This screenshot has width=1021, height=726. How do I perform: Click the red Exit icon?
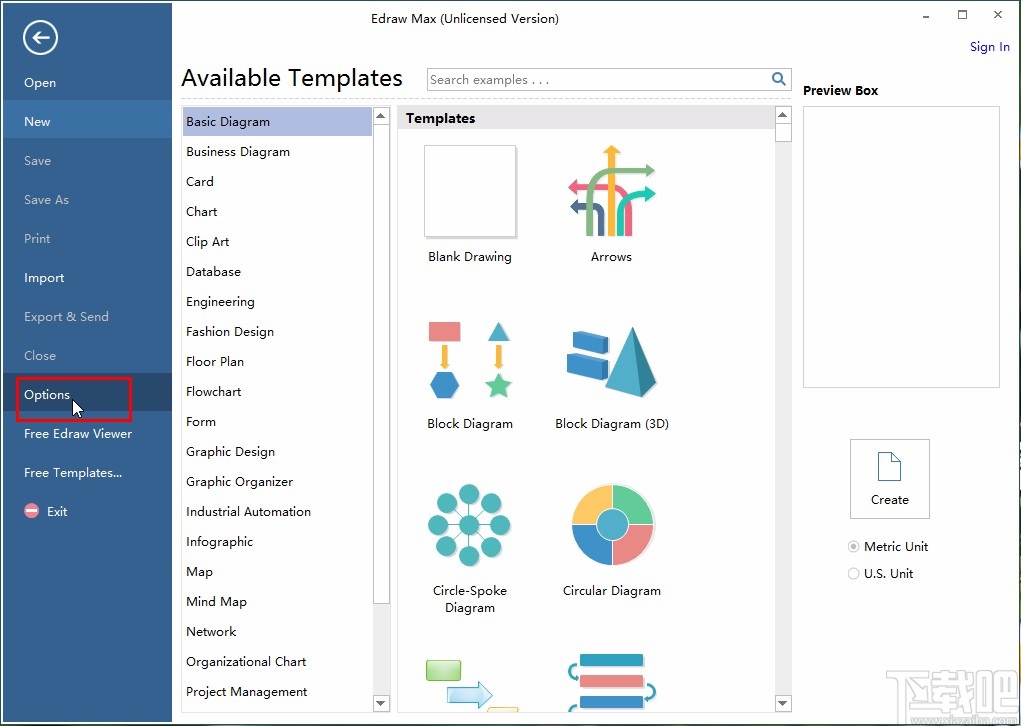click(32, 511)
